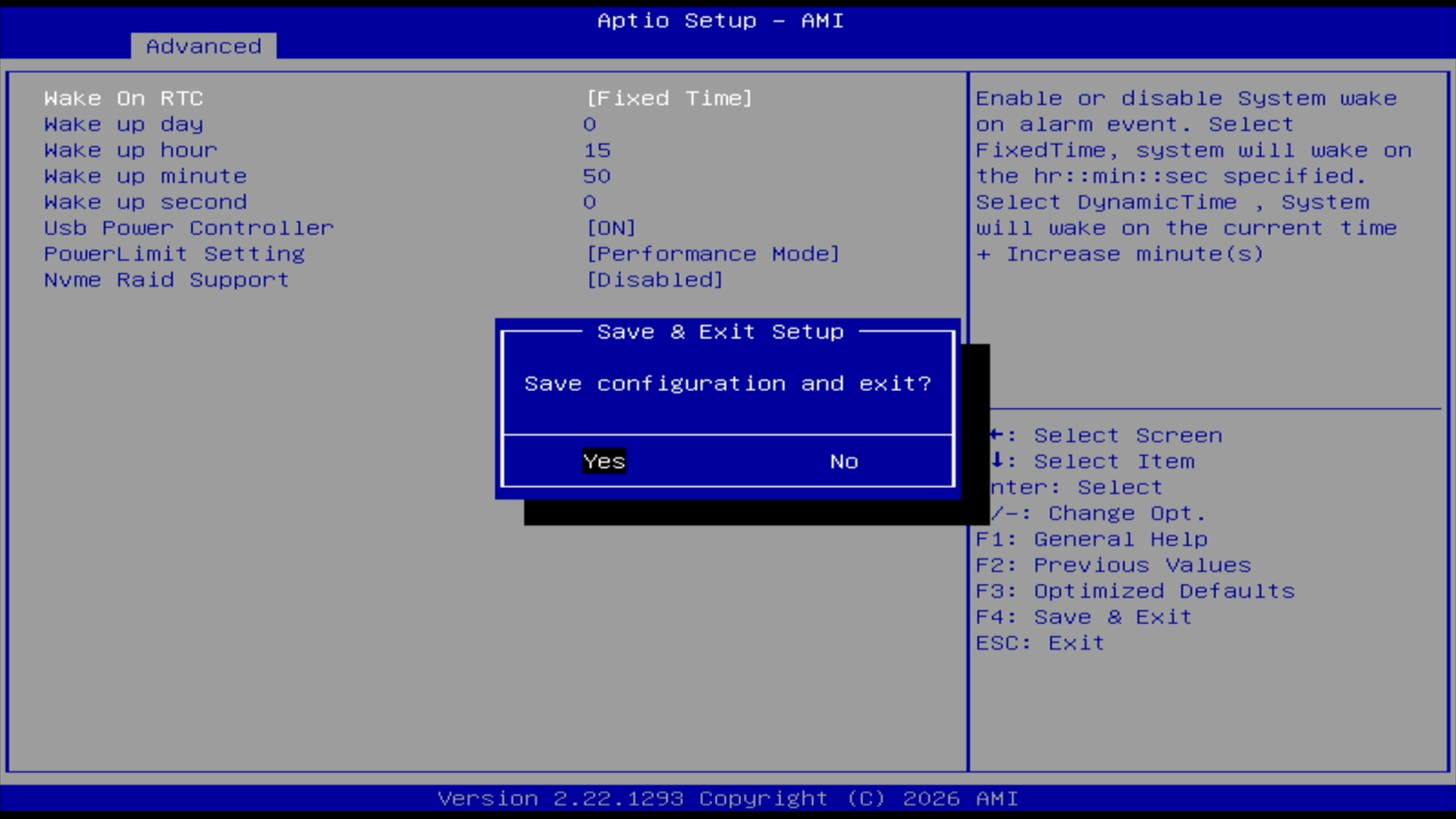This screenshot has height=819, width=1456.
Task: Click 'Save configuration and exit?' message
Action: 728,383
